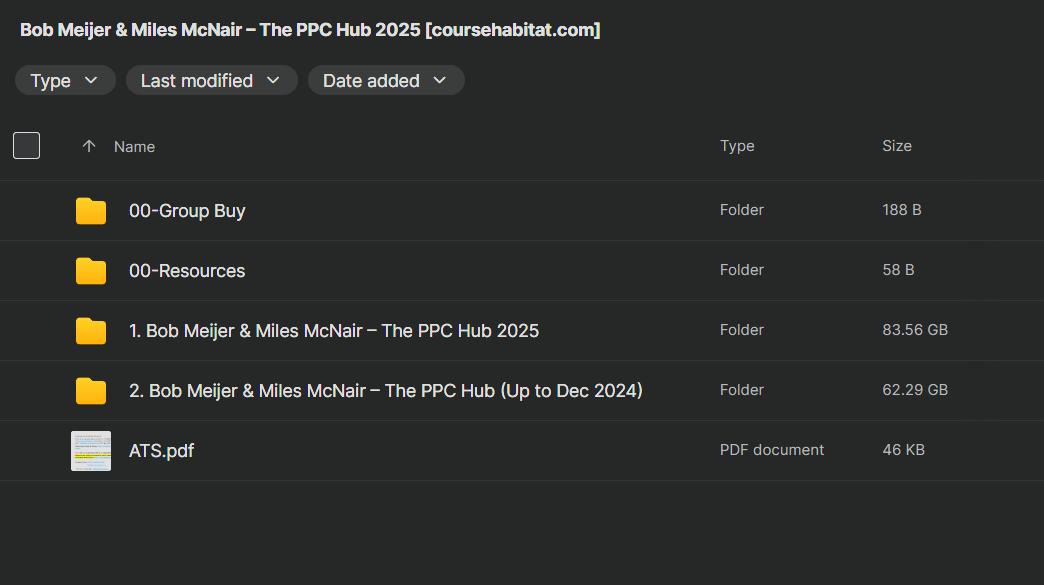Open the 00-Resources folder name
Image resolution: width=1044 pixels, height=585 pixels.
coord(187,271)
